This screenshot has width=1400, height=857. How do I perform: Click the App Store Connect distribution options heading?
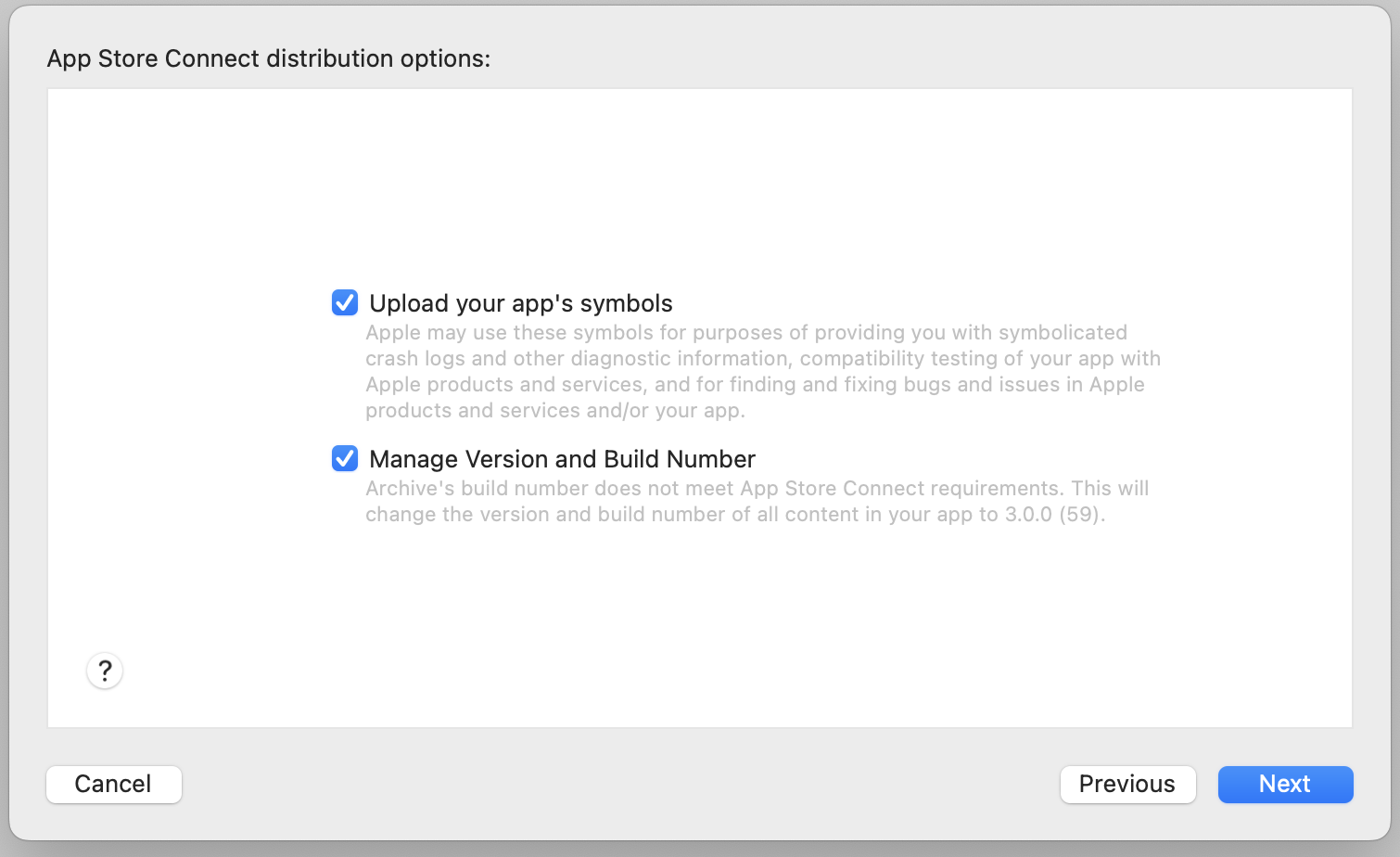point(269,58)
